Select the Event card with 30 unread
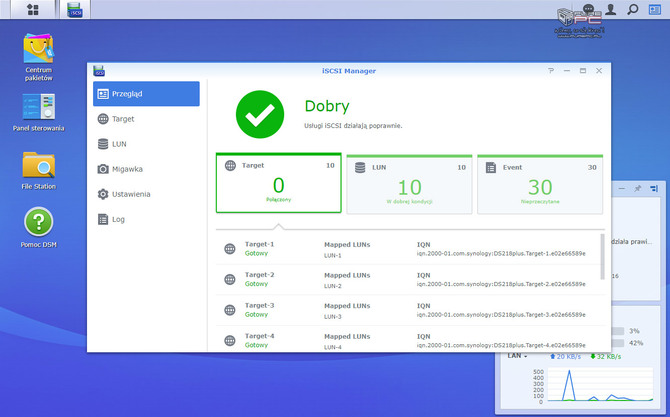670x417 pixels. (540, 184)
